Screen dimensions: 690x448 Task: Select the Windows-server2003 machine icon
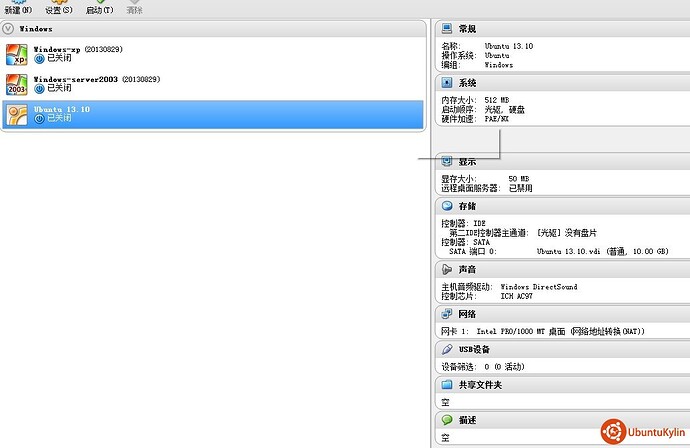(x=17, y=84)
